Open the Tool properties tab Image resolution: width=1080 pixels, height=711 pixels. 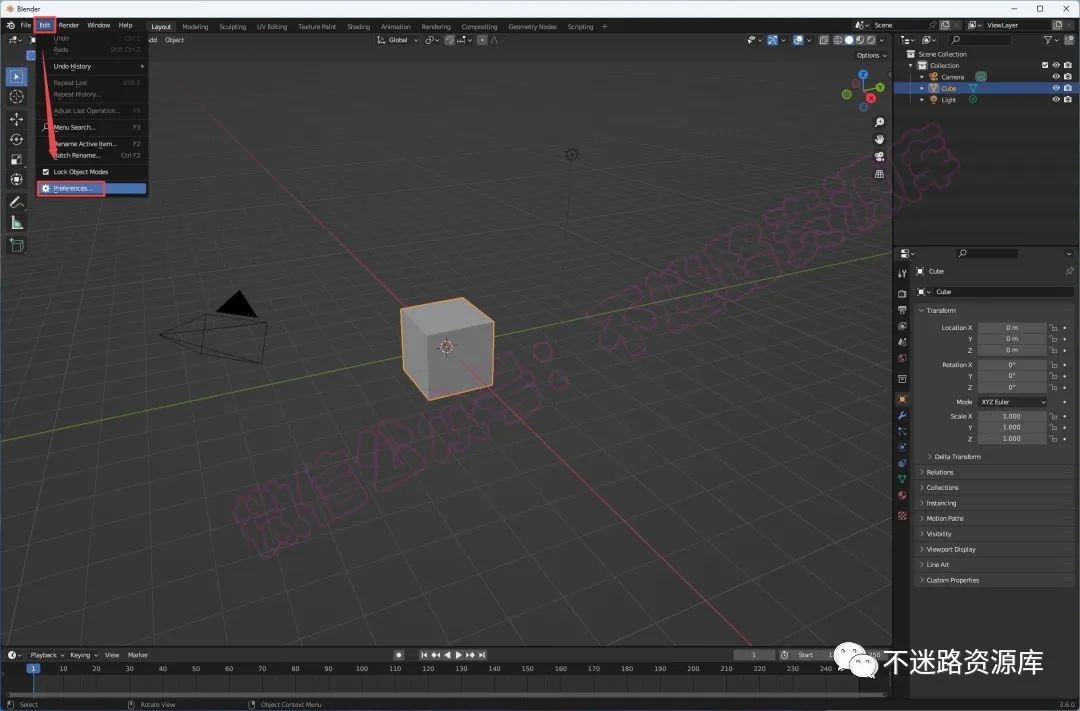pyautogui.click(x=902, y=274)
